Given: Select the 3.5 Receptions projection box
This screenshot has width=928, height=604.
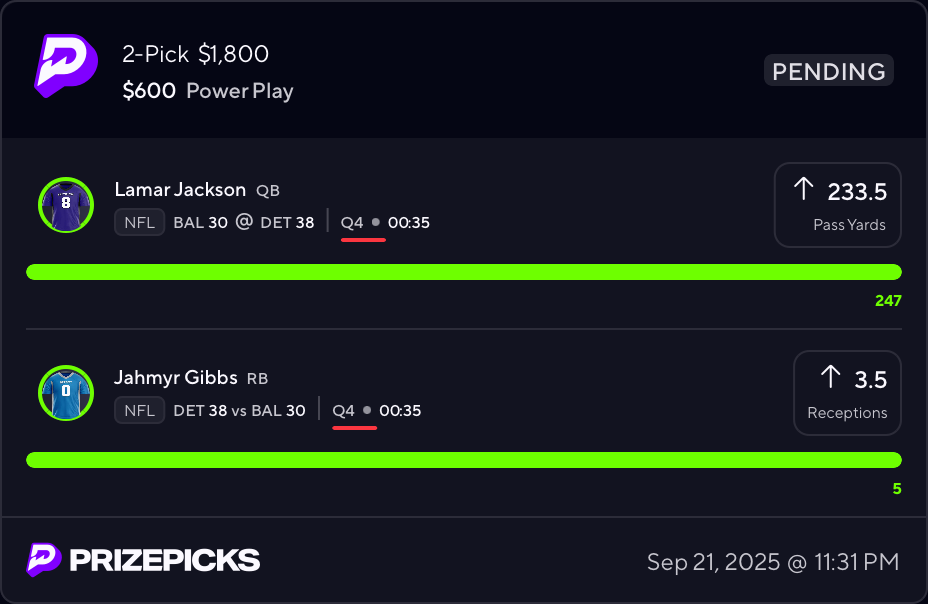Looking at the screenshot, I should click(x=847, y=393).
